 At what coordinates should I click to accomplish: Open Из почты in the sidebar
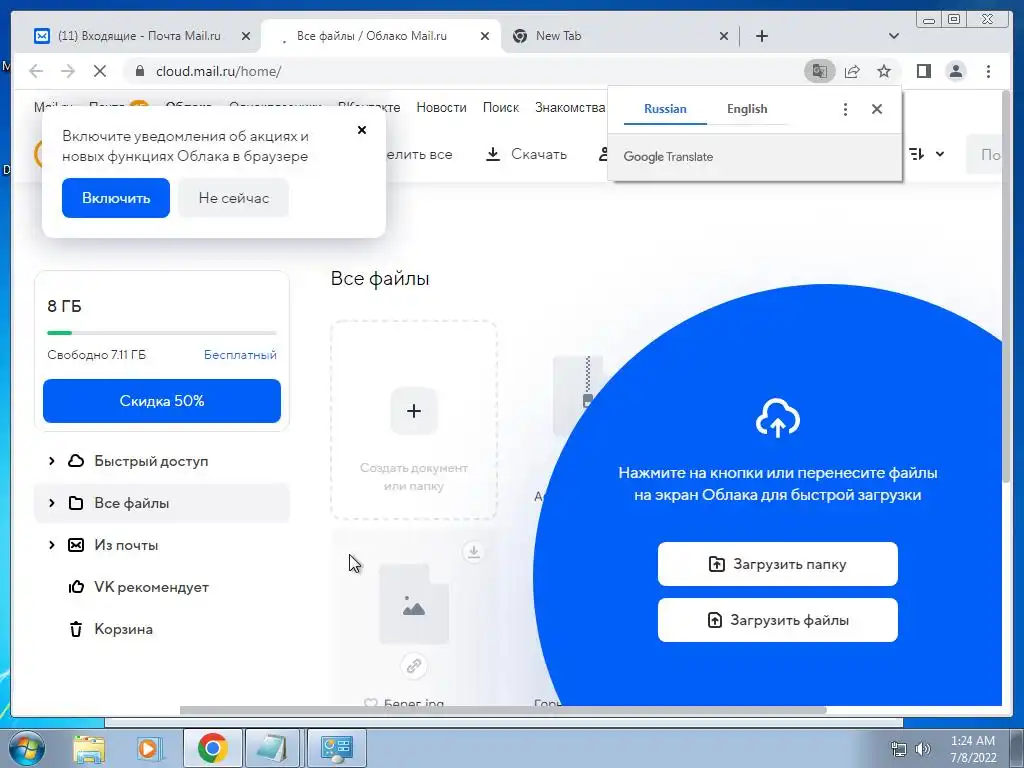point(126,545)
